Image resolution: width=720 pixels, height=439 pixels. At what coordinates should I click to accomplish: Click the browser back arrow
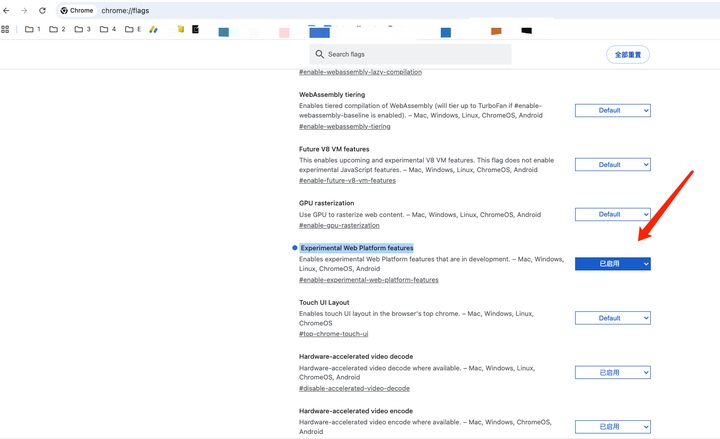tap(7, 10)
